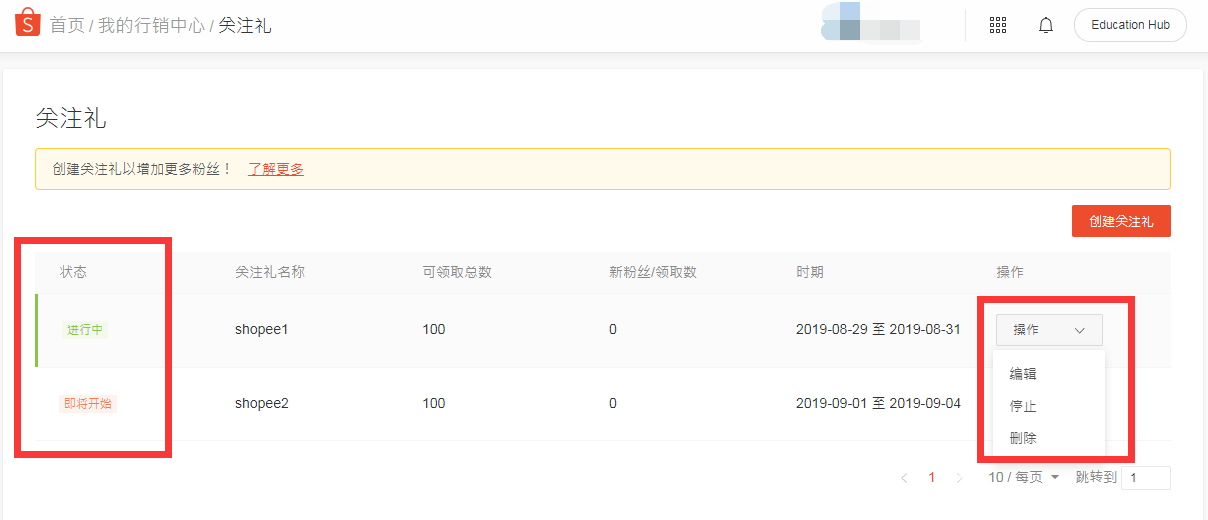Click the 操作 column header
The width and height of the screenshot is (1208, 520).
point(1010,272)
